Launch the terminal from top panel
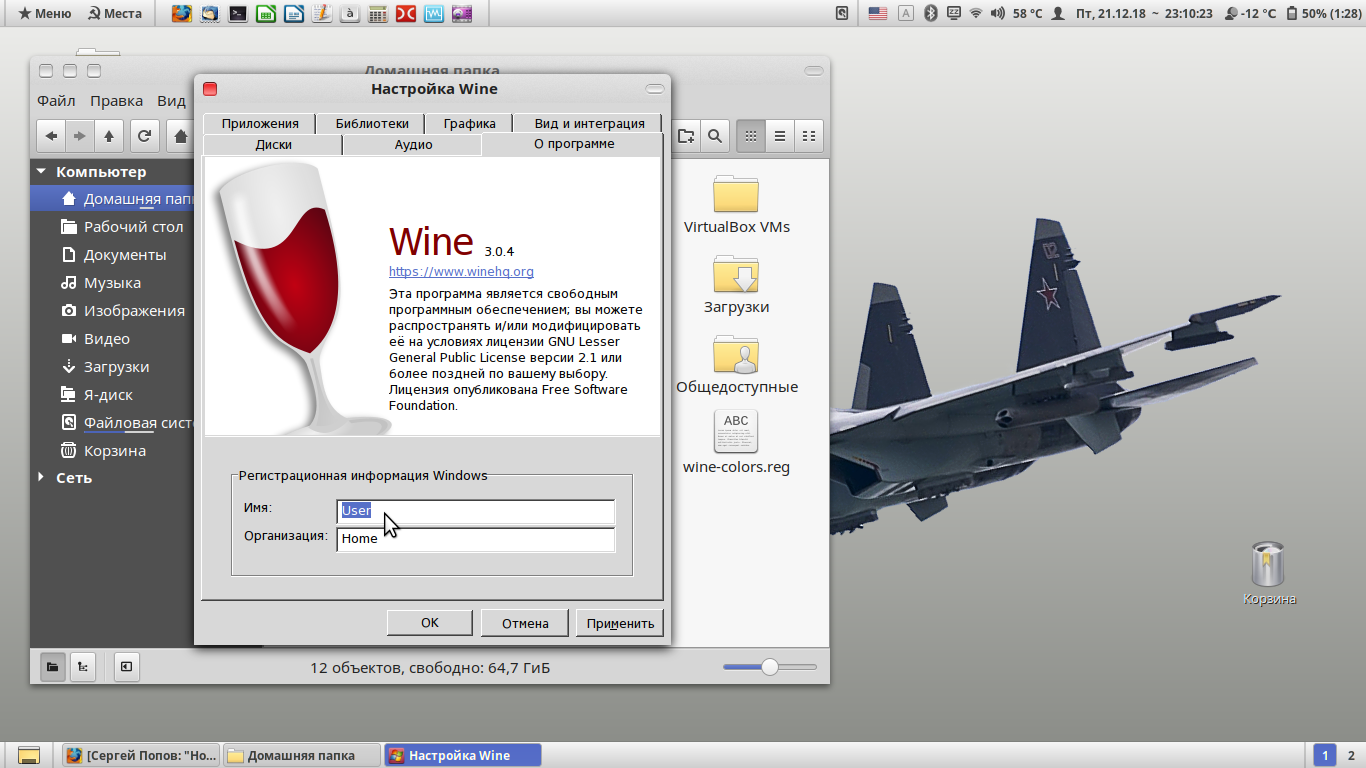 click(x=237, y=14)
